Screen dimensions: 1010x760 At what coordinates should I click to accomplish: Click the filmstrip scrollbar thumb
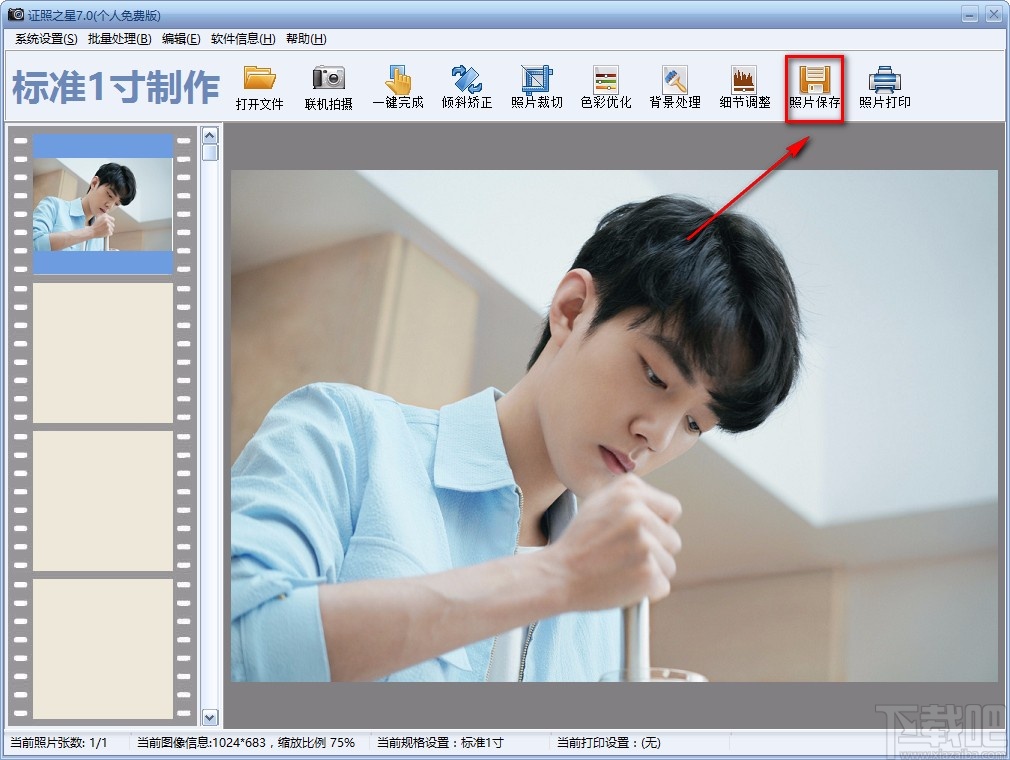(210, 153)
